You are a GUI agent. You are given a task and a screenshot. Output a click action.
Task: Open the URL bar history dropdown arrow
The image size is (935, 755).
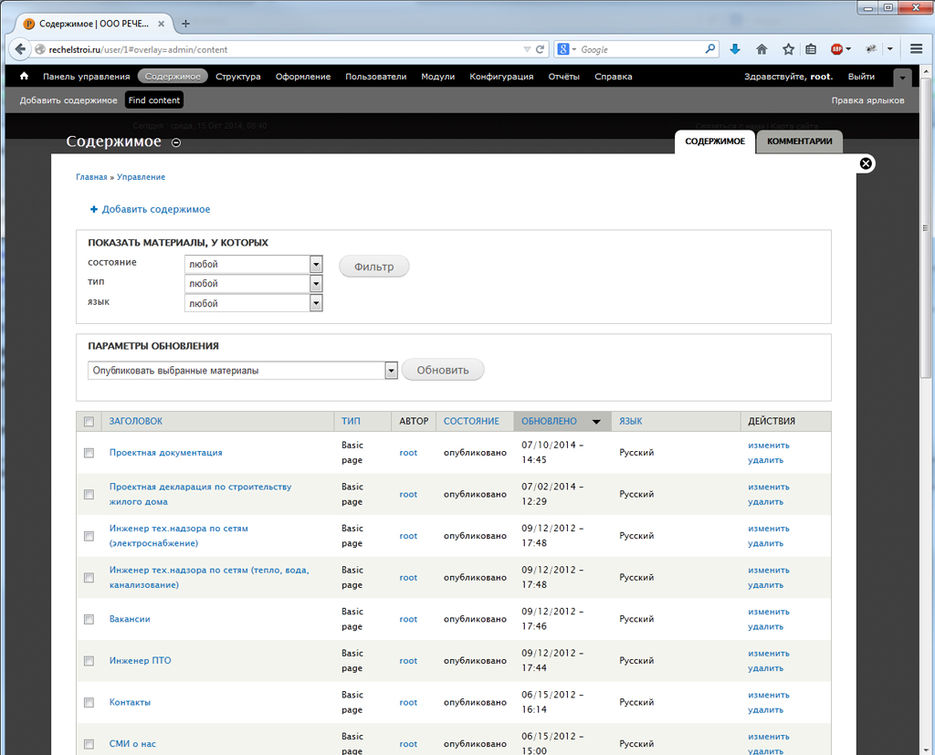coord(527,49)
